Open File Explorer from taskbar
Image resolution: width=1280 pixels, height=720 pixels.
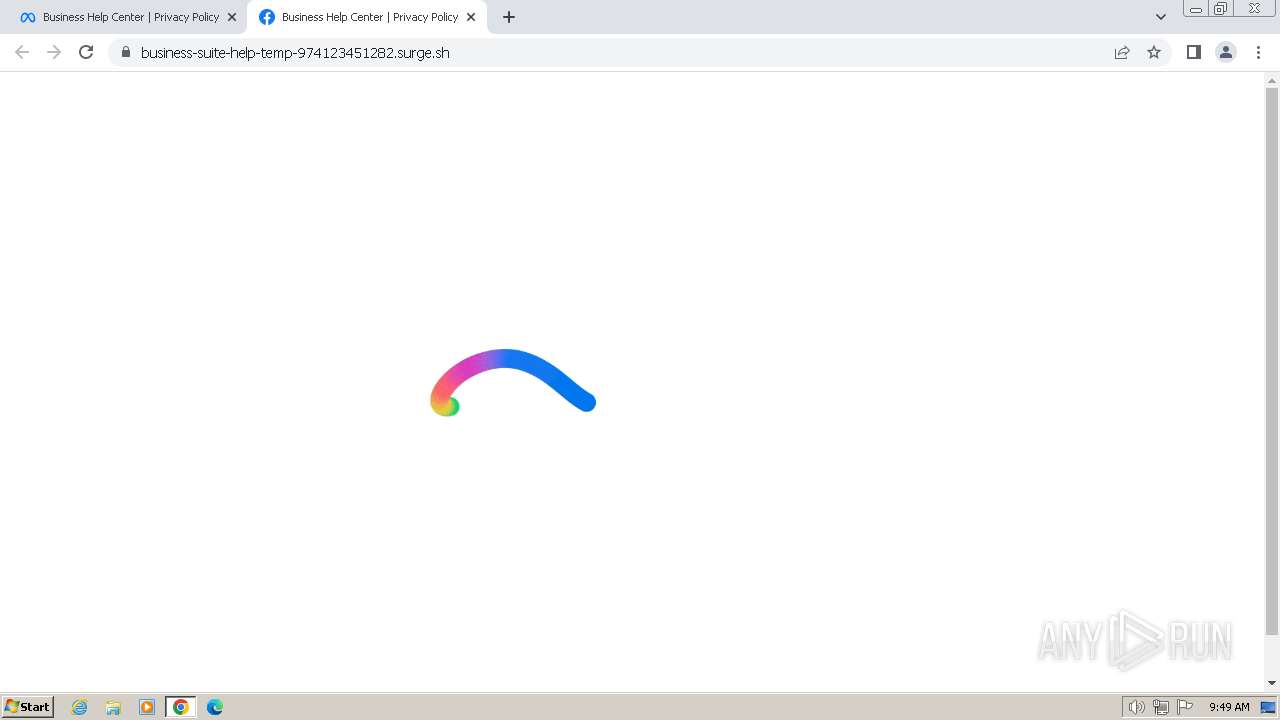pyautogui.click(x=113, y=707)
